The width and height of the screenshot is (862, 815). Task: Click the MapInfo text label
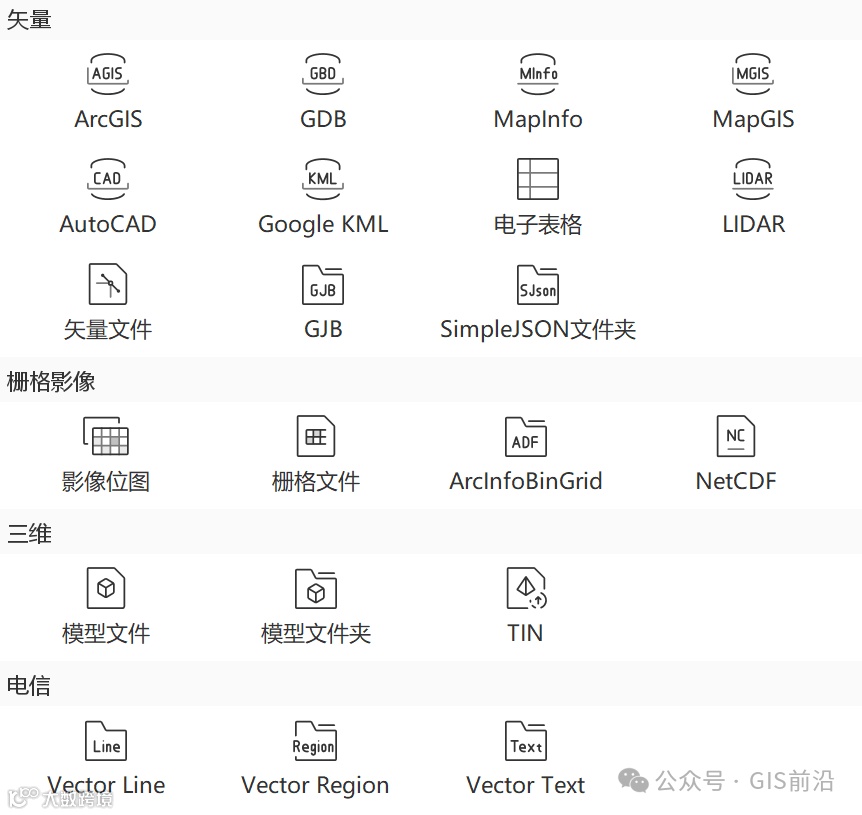click(x=538, y=119)
